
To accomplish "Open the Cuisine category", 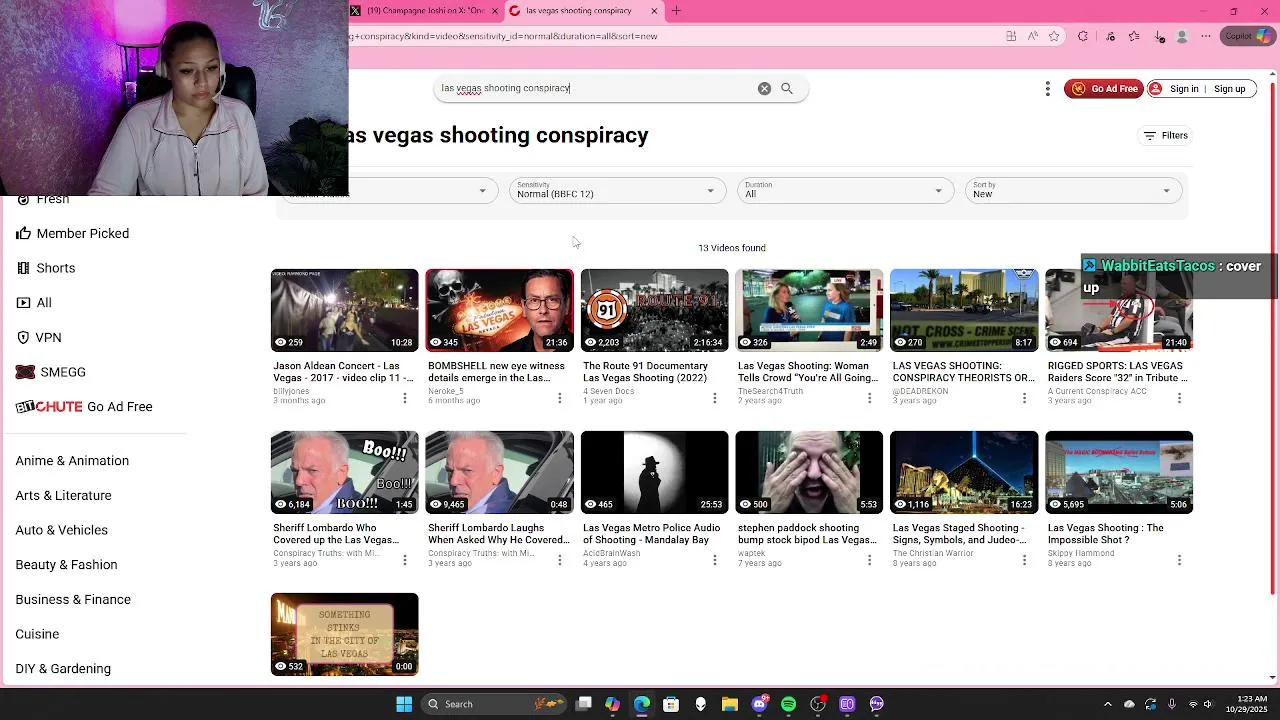I will pyautogui.click(x=37, y=634).
